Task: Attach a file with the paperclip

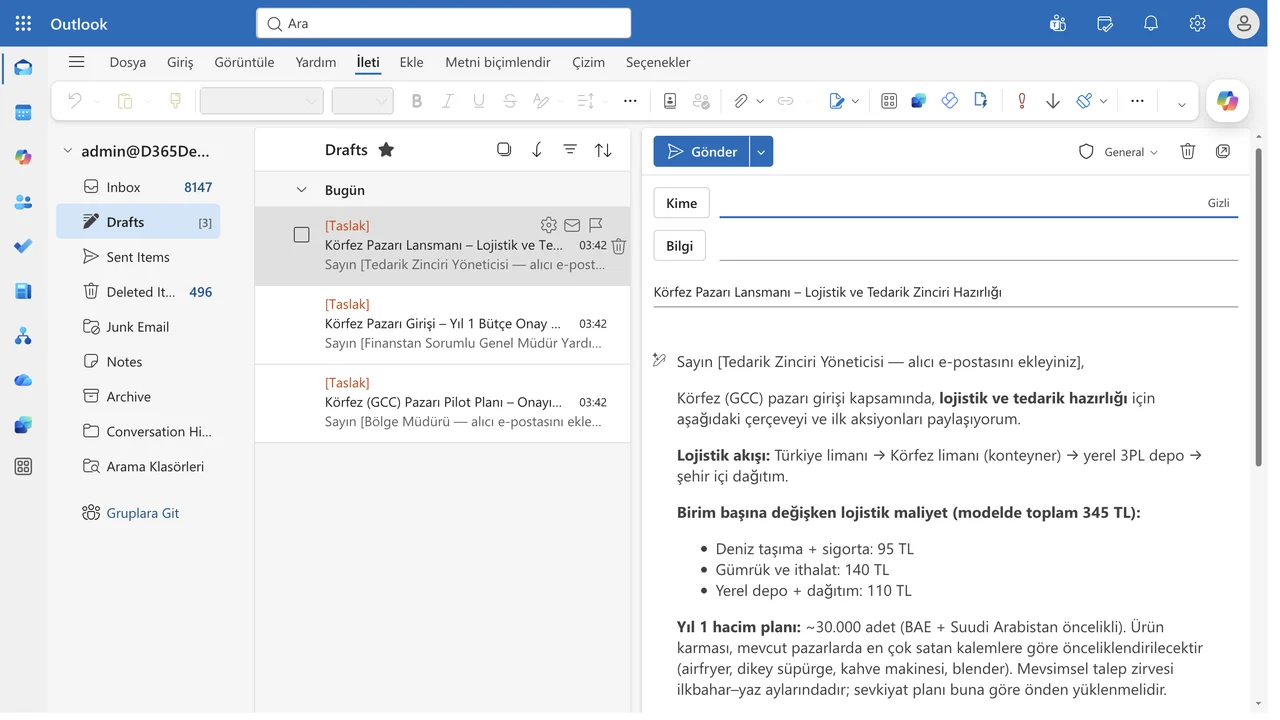Action: tap(741, 101)
